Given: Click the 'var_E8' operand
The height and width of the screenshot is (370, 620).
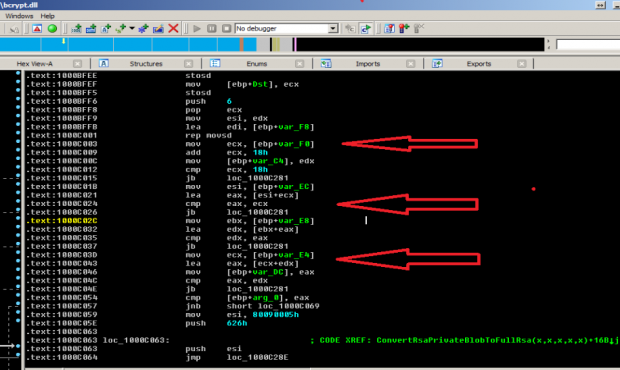Looking at the screenshot, I should click(294, 221).
